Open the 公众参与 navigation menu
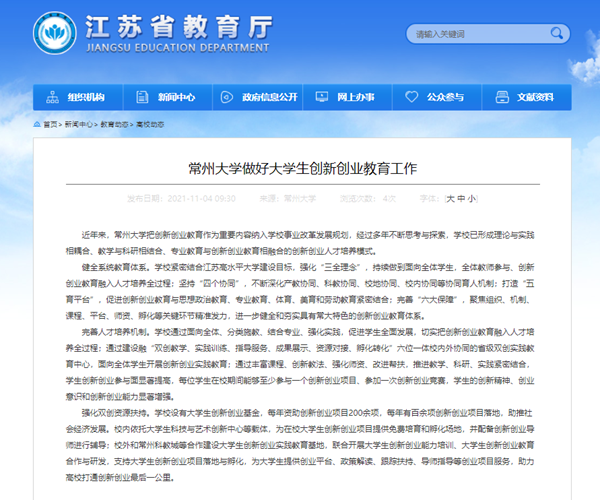 point(445,97)
